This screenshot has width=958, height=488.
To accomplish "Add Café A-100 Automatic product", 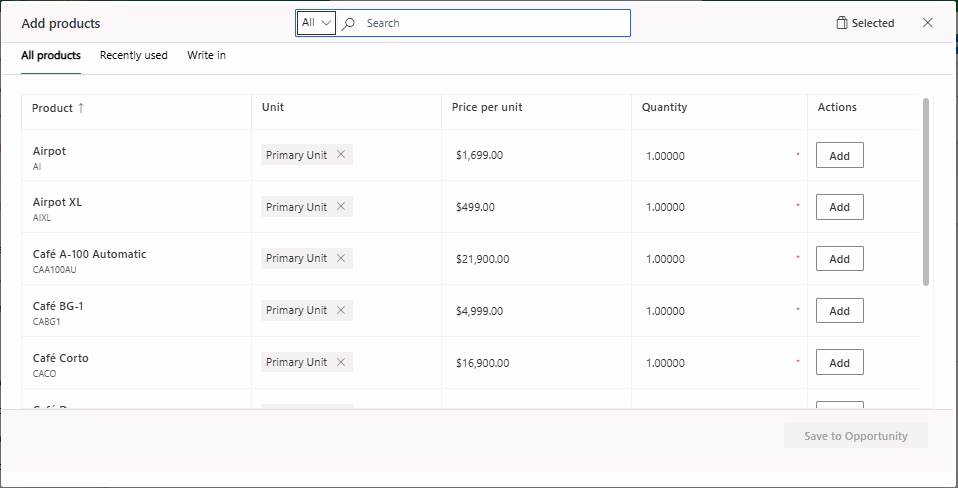I will click(839, 258).
